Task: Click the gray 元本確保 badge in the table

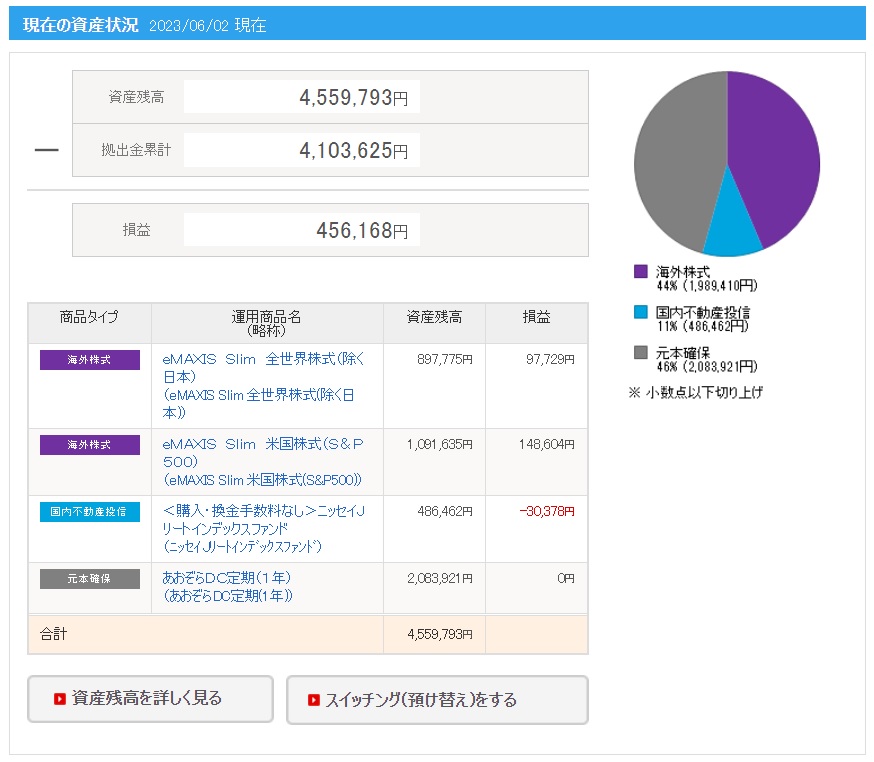Action: 90,579
